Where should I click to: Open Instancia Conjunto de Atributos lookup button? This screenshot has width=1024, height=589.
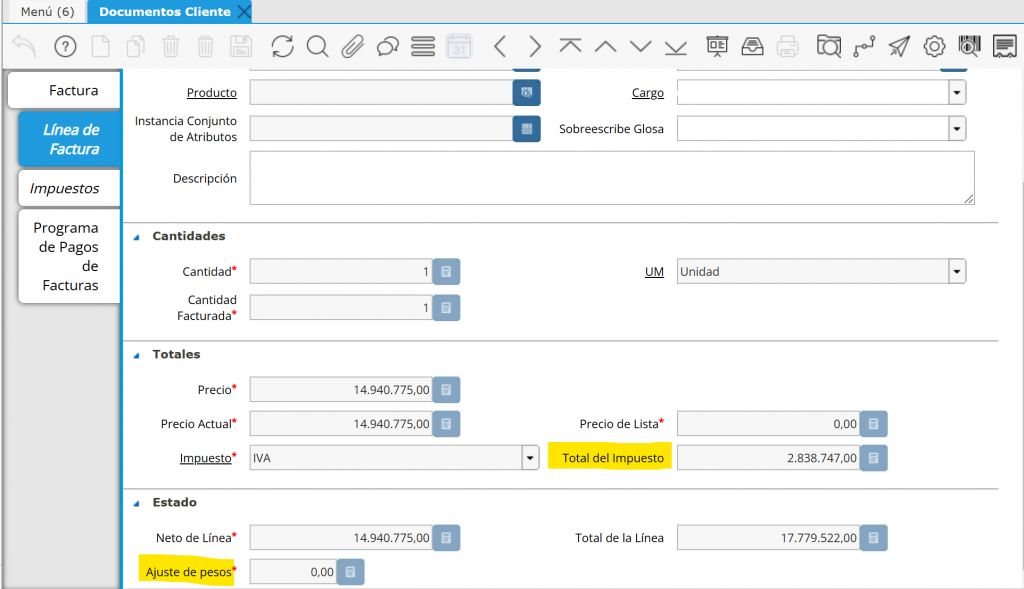(526, 129)
